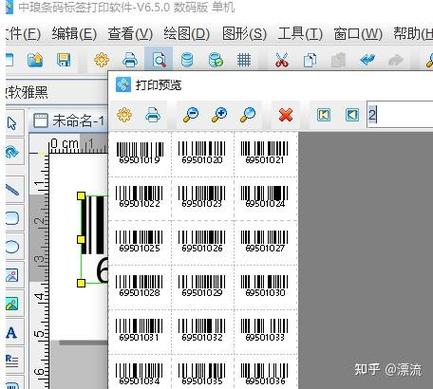Select the blue insert picture tool
This screenshot has width=433, height=389.
click(12, 276)
